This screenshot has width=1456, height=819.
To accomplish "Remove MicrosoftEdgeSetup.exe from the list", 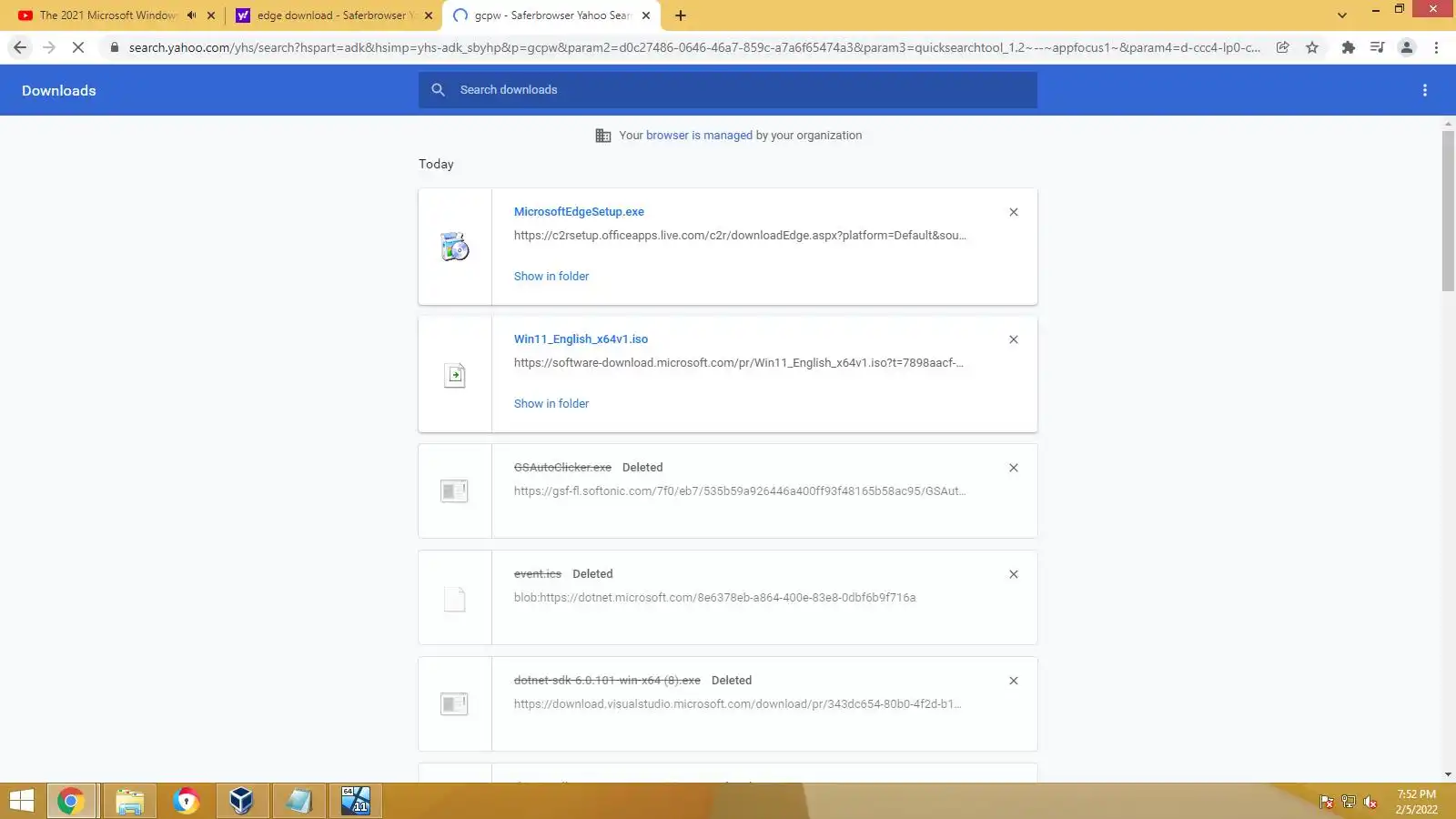I will point(1014,212).
